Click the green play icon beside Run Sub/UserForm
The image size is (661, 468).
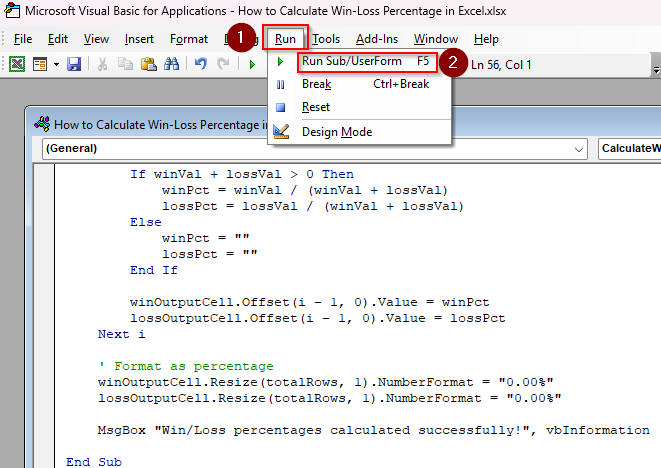tap(280, 62)
